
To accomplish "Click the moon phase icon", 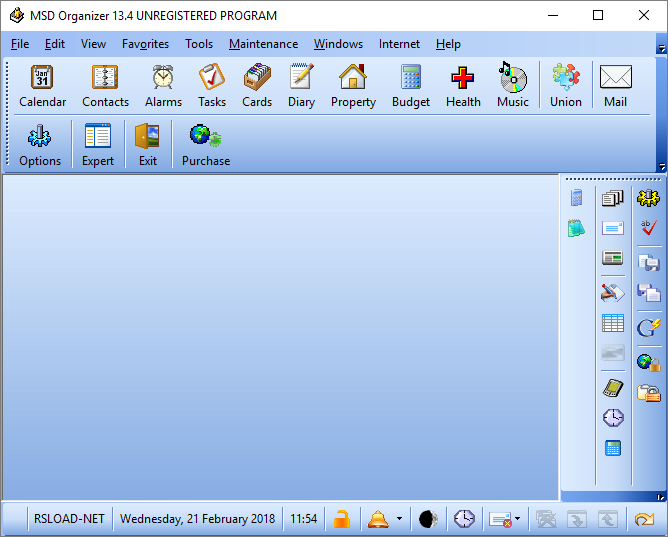I will (x=428, y=519).
